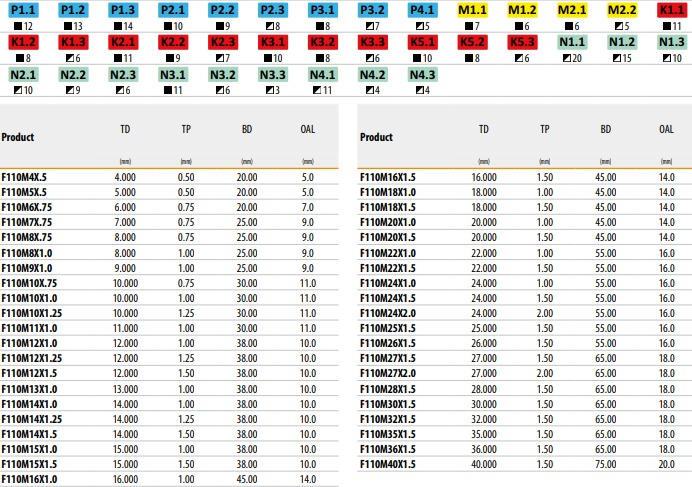Click the left table's Product column header

coord(18,137)
